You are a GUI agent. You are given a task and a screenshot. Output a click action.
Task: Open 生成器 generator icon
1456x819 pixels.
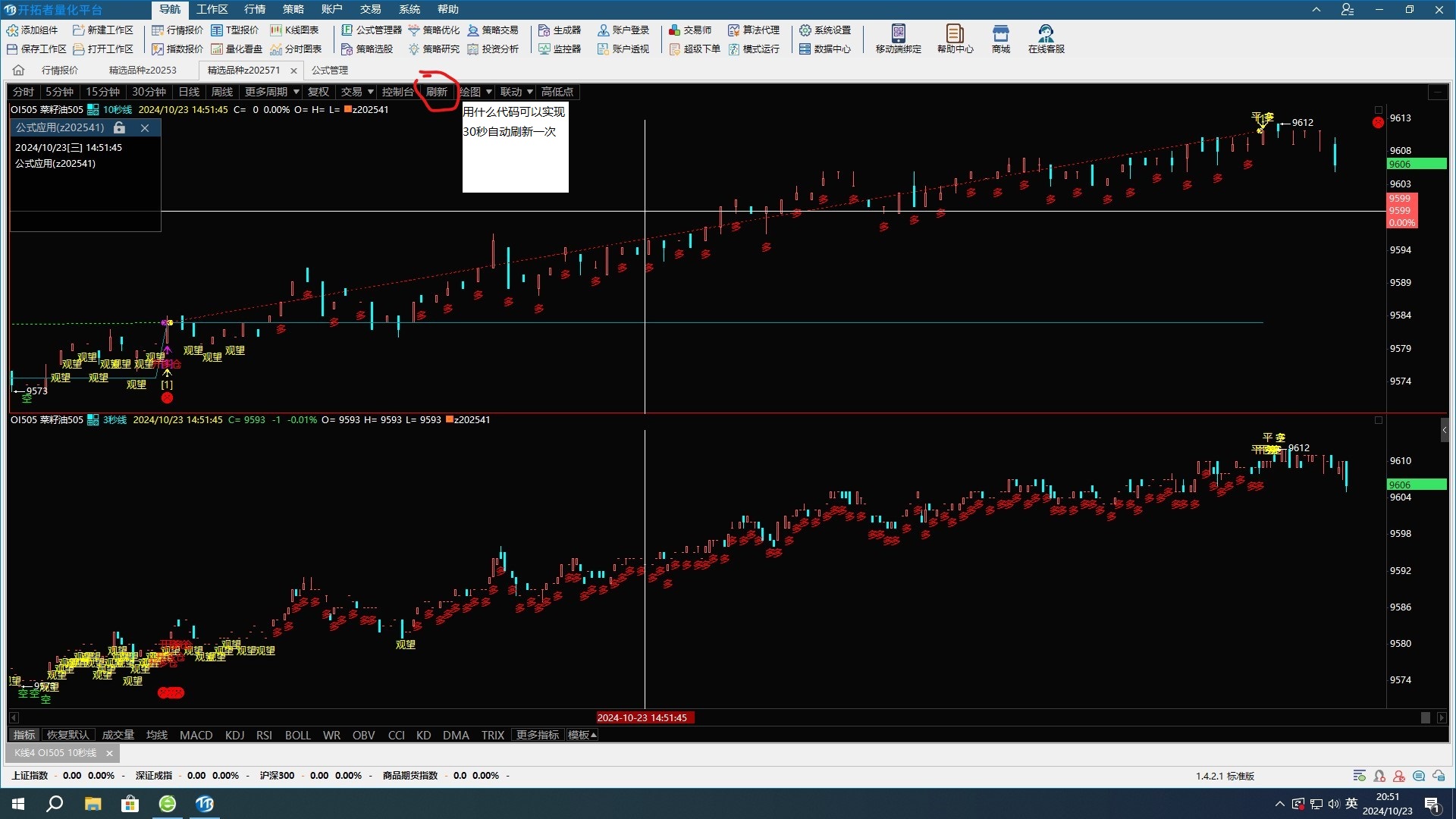point(544,30)
